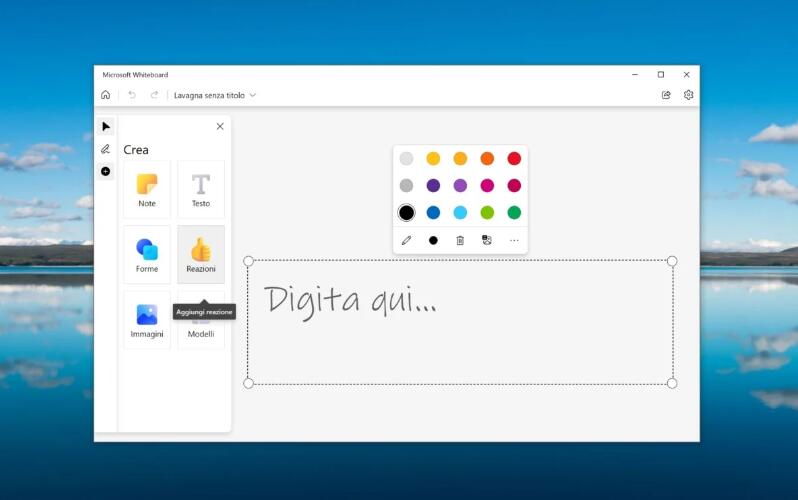Viewport: 798px width, 500px height.
Task: Insert a Testo text box
Action: point(201,189)
